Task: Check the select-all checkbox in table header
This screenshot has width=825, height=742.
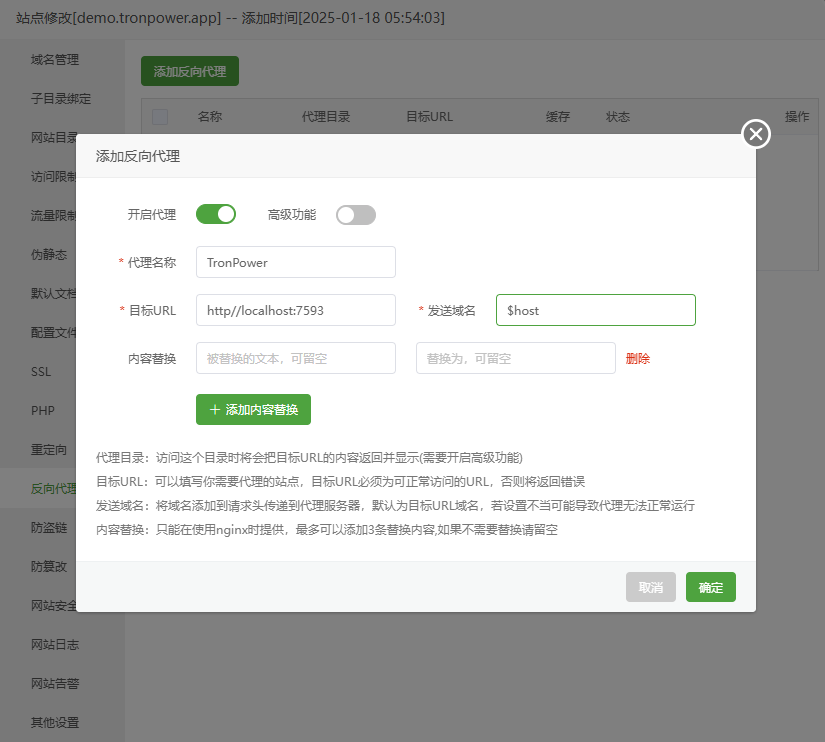Action: [160, 117]
